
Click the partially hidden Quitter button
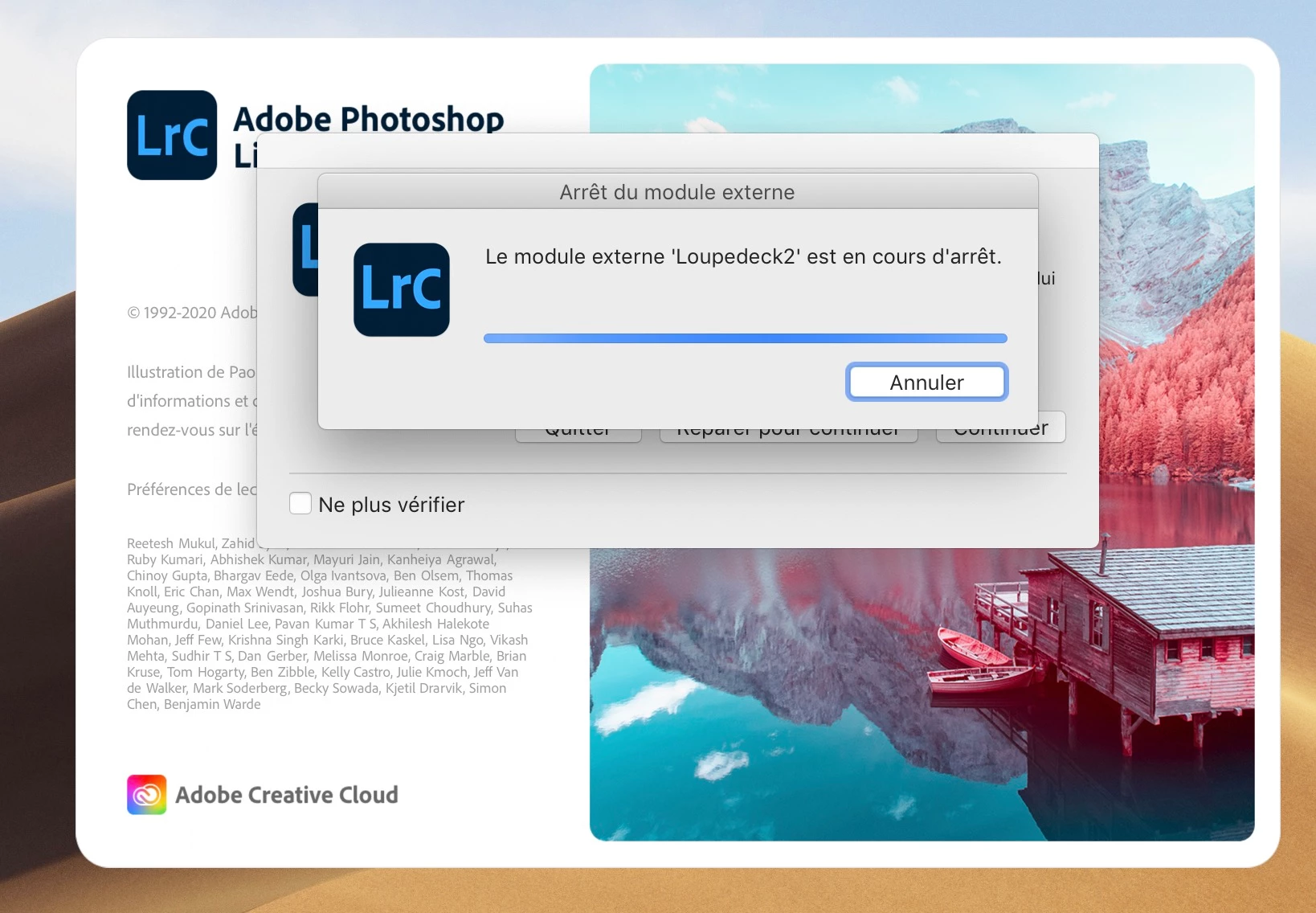(578, 435)
